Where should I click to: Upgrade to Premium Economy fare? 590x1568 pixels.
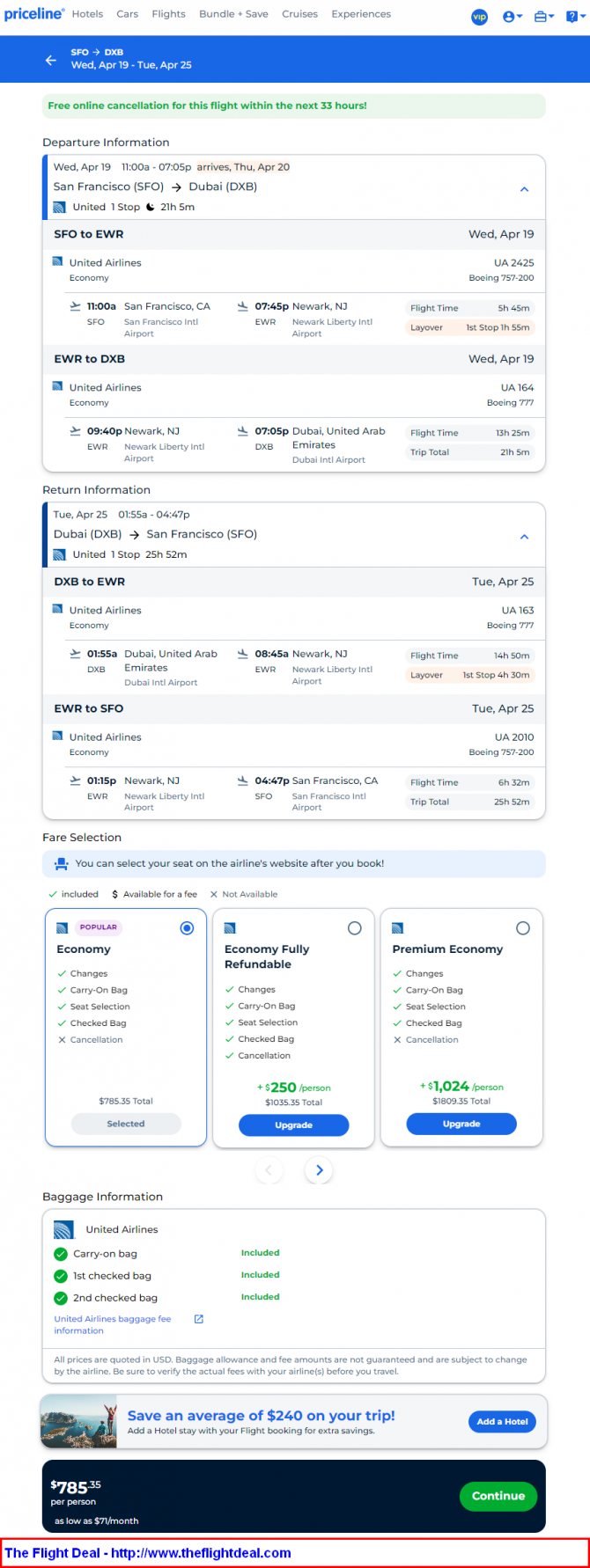coord(461,1124)
